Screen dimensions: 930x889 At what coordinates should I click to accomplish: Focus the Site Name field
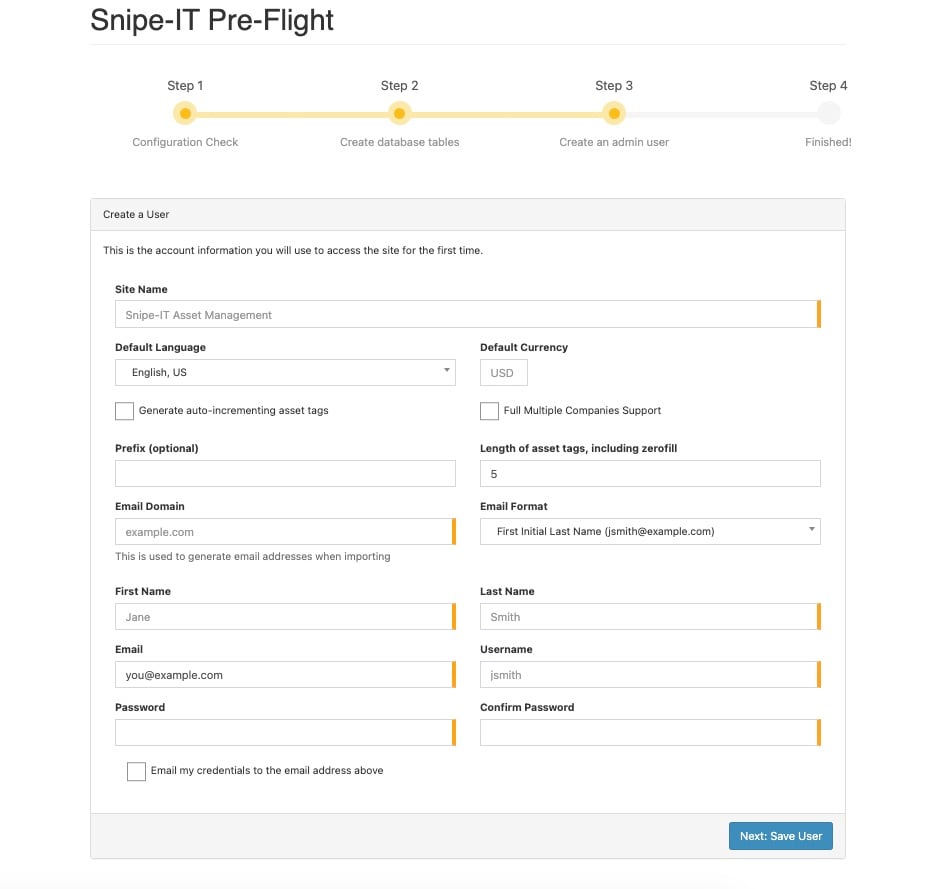pos(468,314)
